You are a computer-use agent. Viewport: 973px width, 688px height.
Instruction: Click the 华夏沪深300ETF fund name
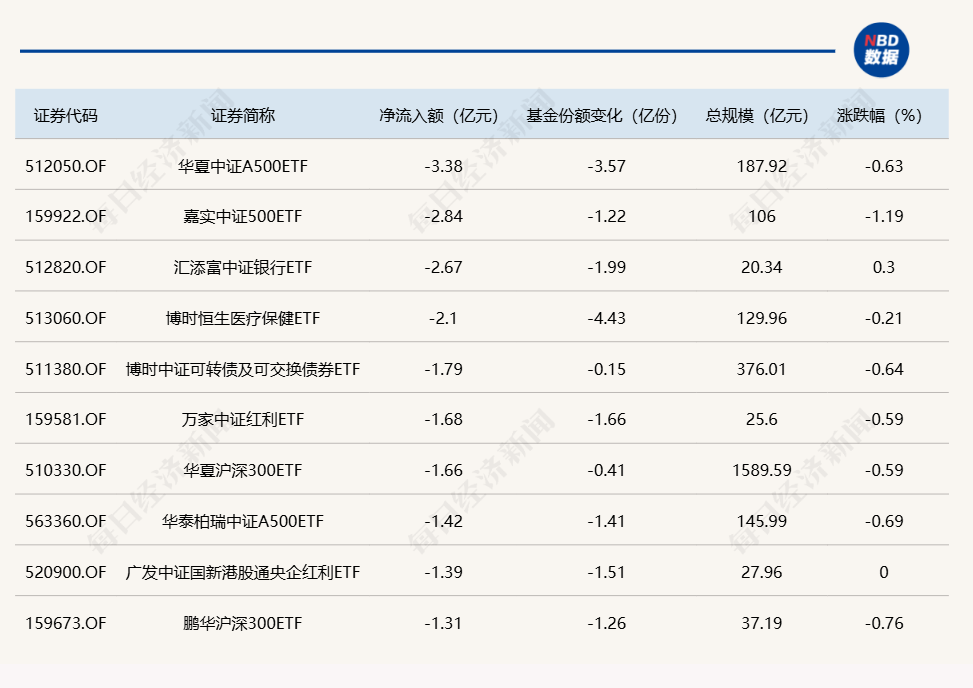click(x=243, y=470)
